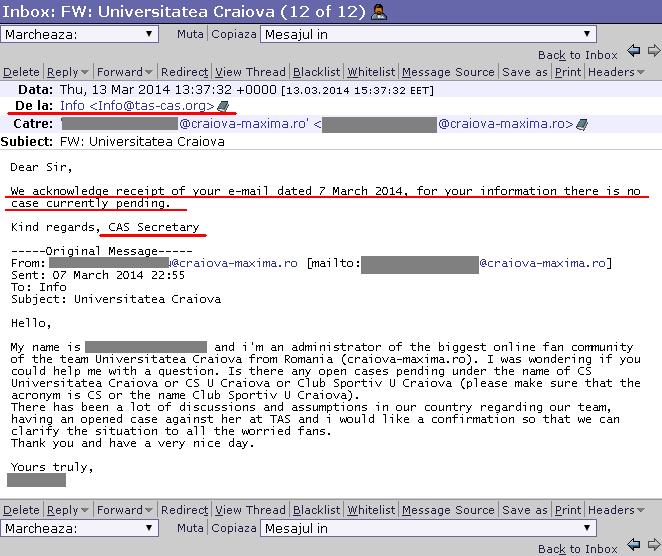The height and width of the screenshot is (556, 662).
Task: Open Message Source in the top toolbar
Action: pos(448,72)
